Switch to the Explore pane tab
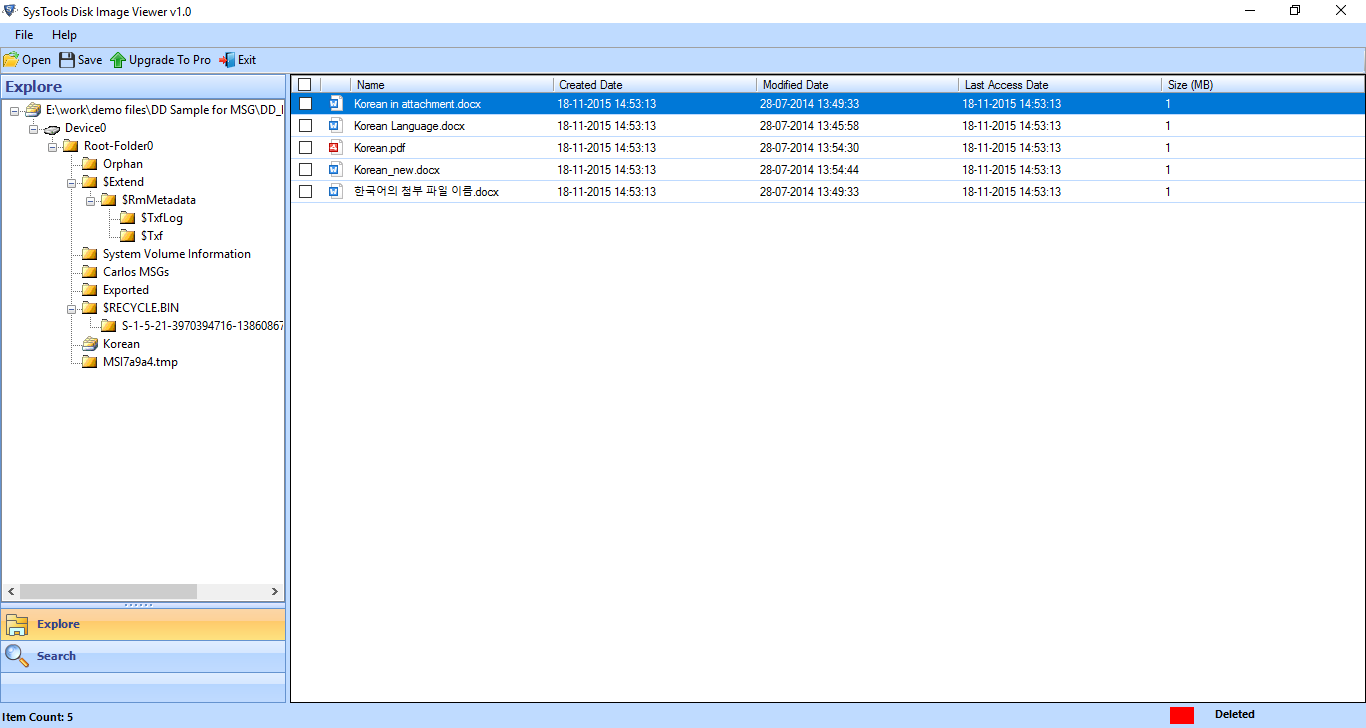 pos(143,624)
